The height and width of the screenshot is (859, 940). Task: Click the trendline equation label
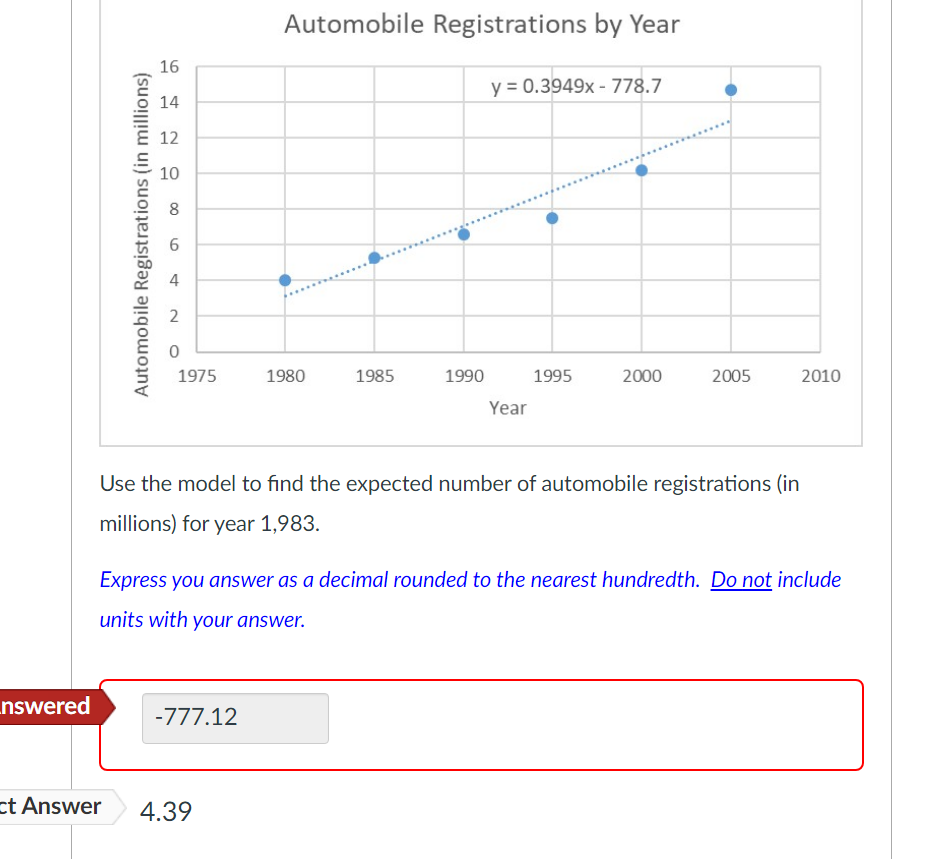point(576,86)
